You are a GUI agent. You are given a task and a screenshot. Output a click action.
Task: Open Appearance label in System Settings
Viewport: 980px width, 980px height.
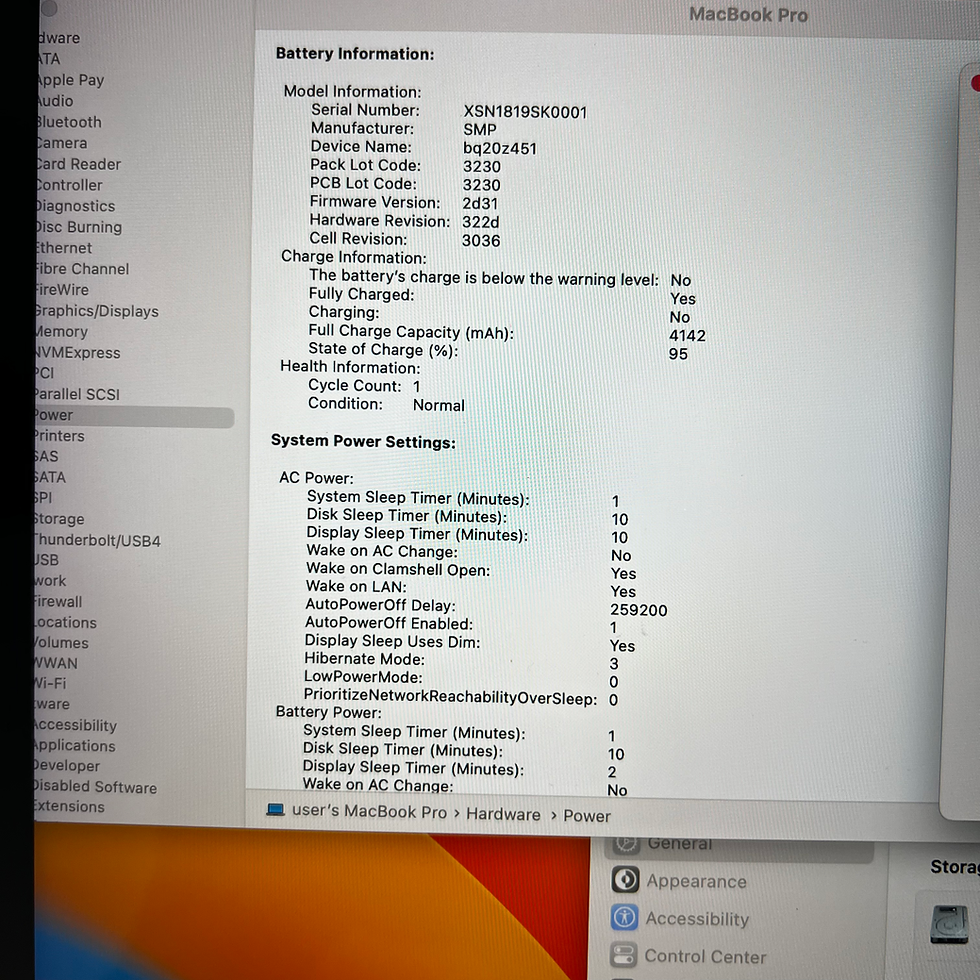coord(696,881)
